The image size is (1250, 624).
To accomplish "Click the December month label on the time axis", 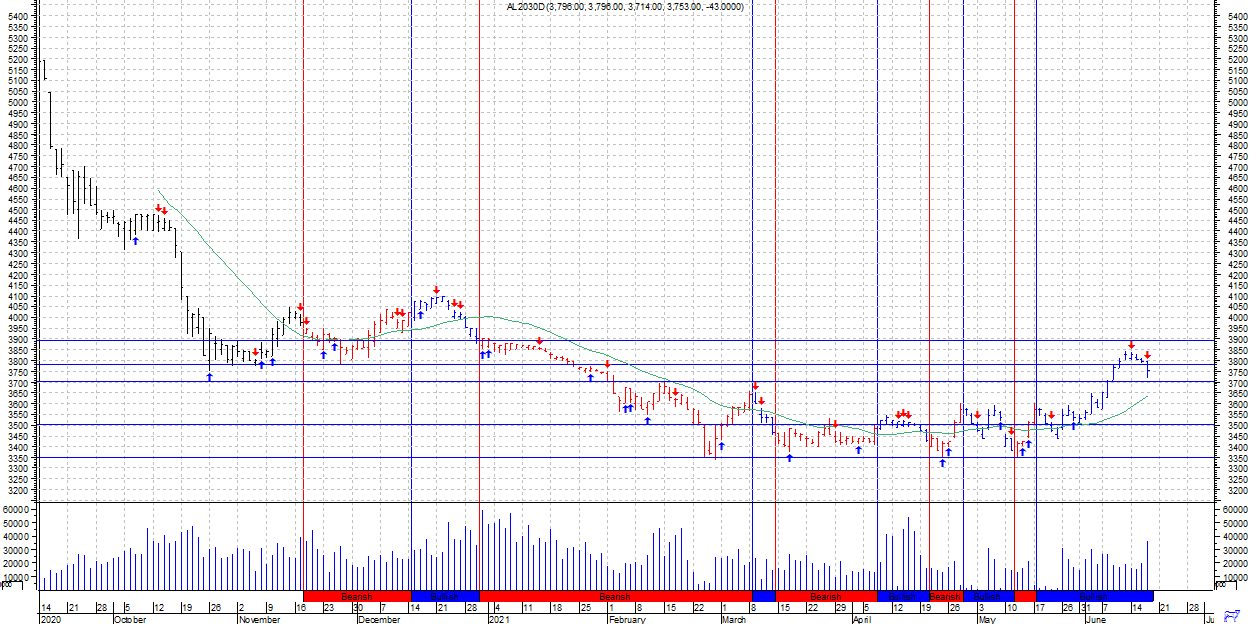I will 379,619.
